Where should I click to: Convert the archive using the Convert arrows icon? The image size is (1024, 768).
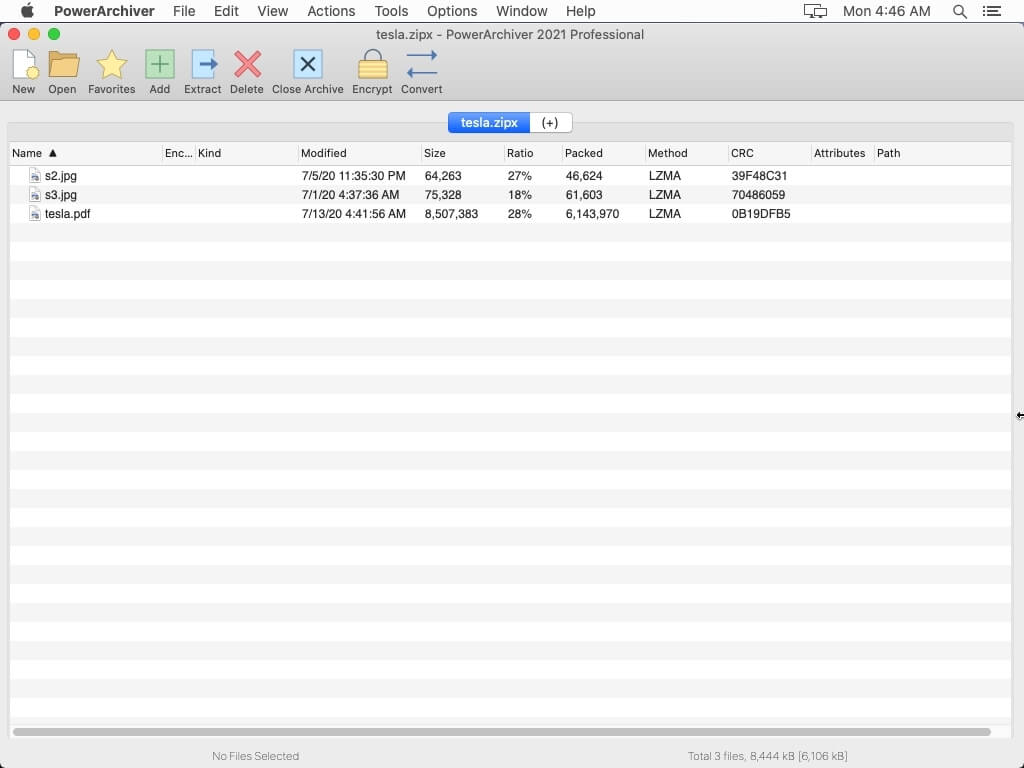(421, 65)
